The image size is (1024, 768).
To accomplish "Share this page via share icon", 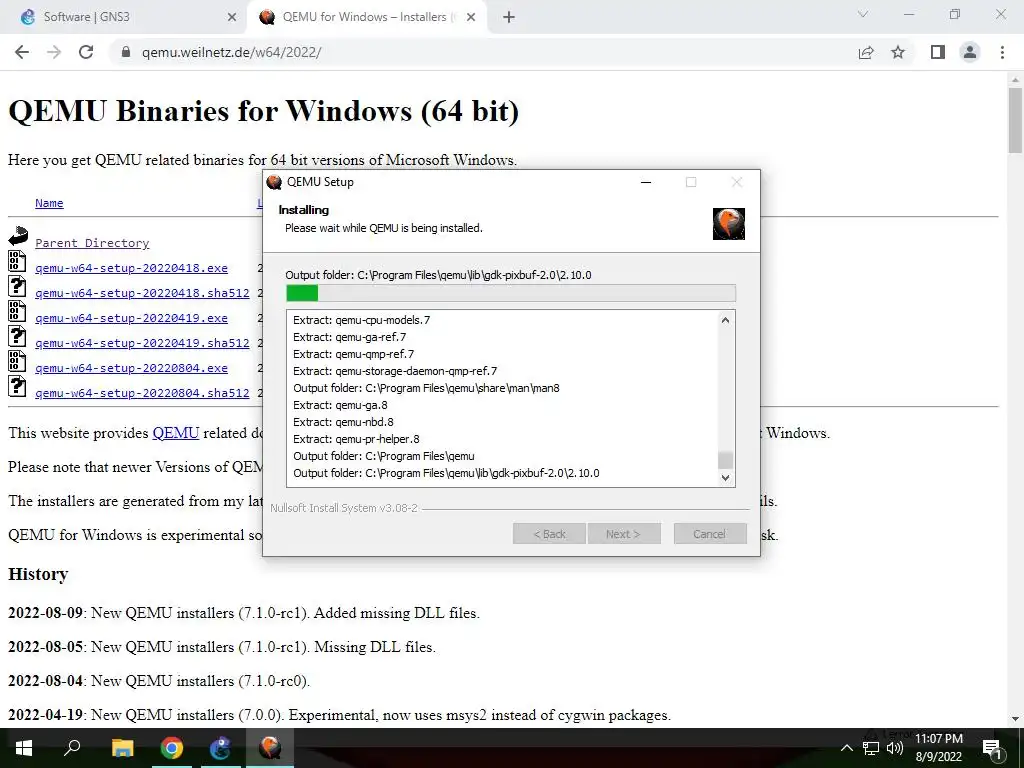I will 866,52.
